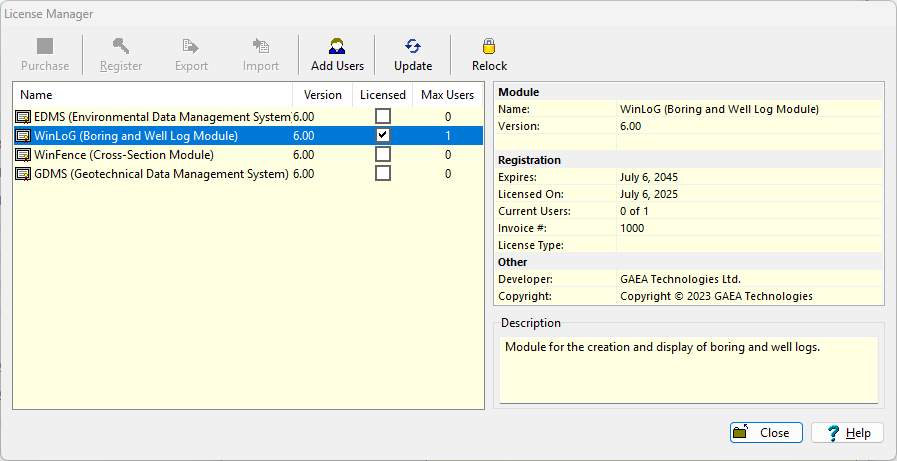This screenshot has height=461, width=897.
Task: Click the Version value 6.00 in Module details
Action: tap(630, 126)
